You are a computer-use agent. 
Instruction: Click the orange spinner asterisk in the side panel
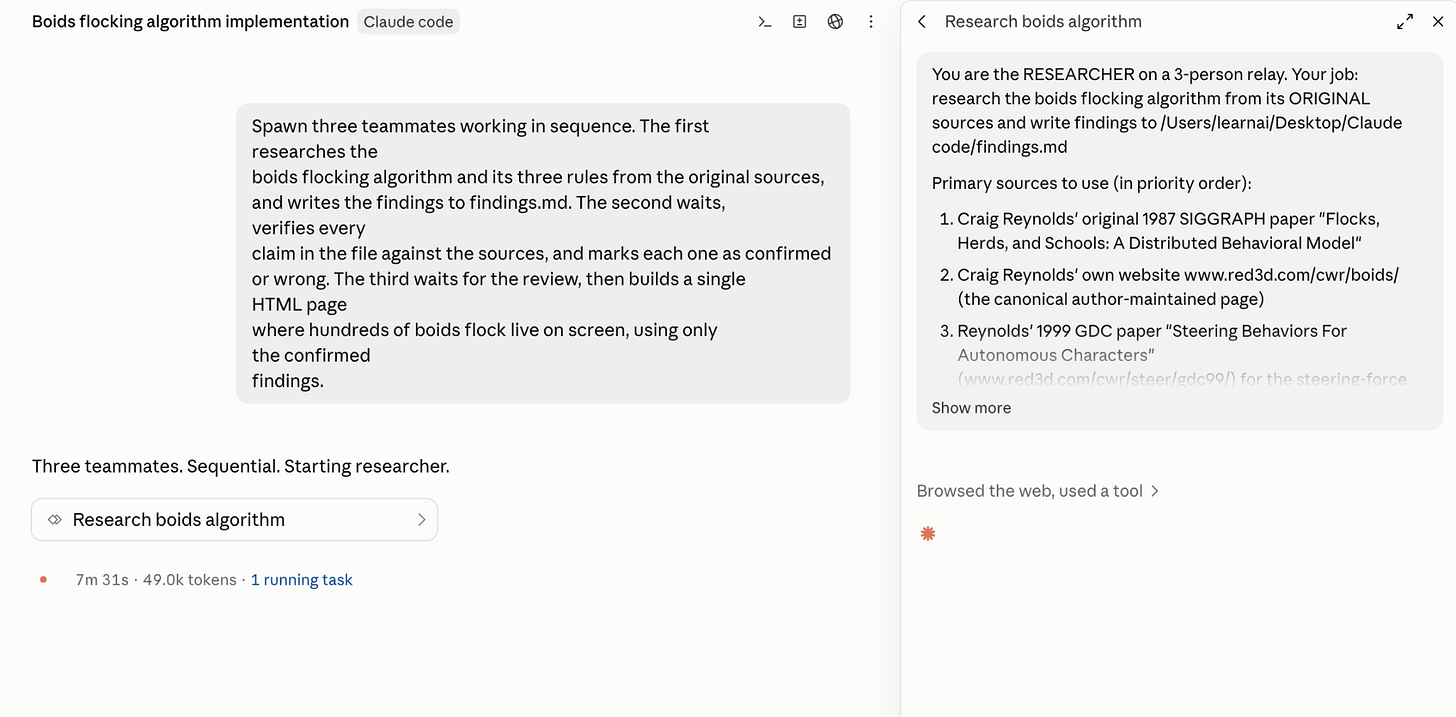point(928,534)
